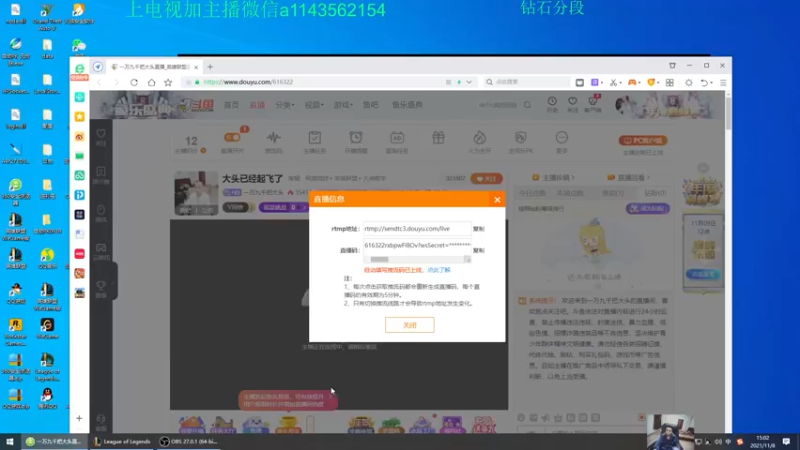Open the 推流码 stream code tool

tap(273, 142)
